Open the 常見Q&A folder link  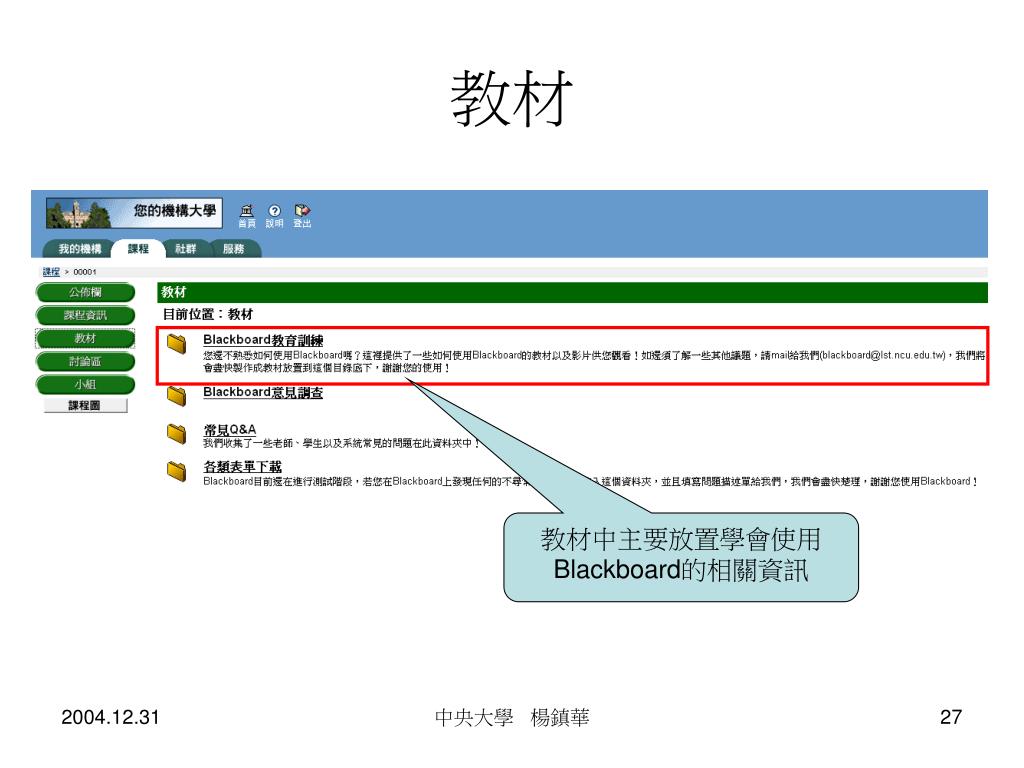(229, 430)
